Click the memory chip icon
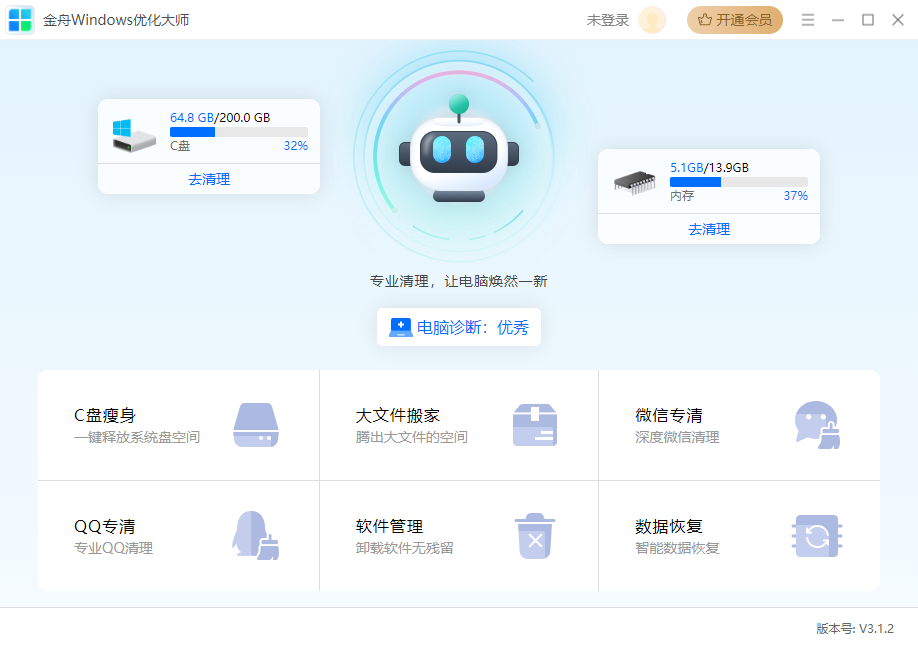 [x=635, y=183]
